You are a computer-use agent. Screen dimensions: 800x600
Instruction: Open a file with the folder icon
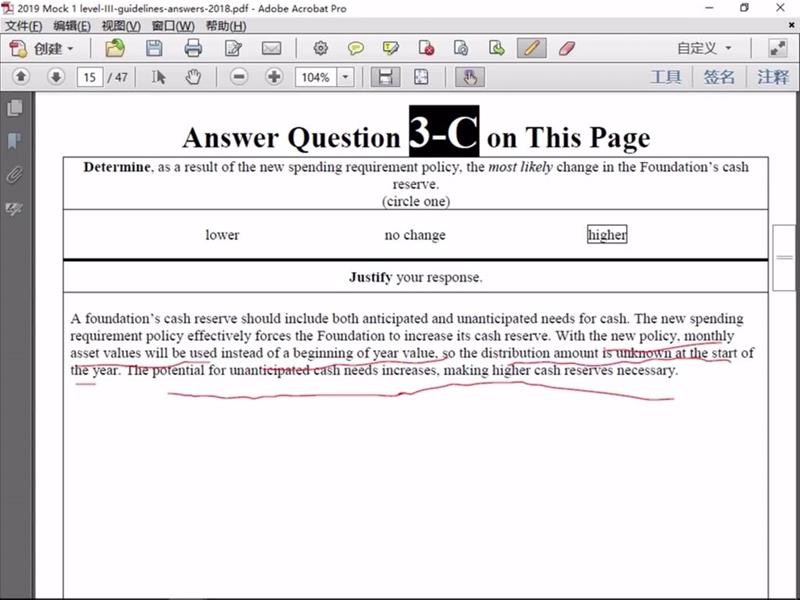click(115, 48)
